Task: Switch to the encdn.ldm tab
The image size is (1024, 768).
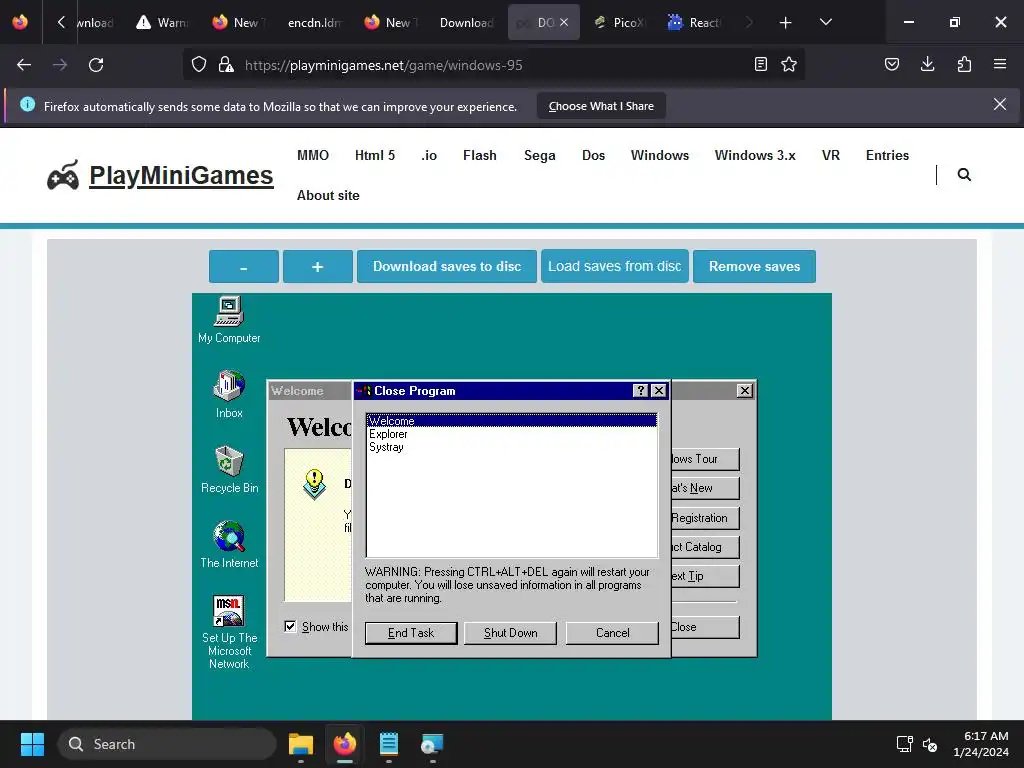Action: coord(313,23)
